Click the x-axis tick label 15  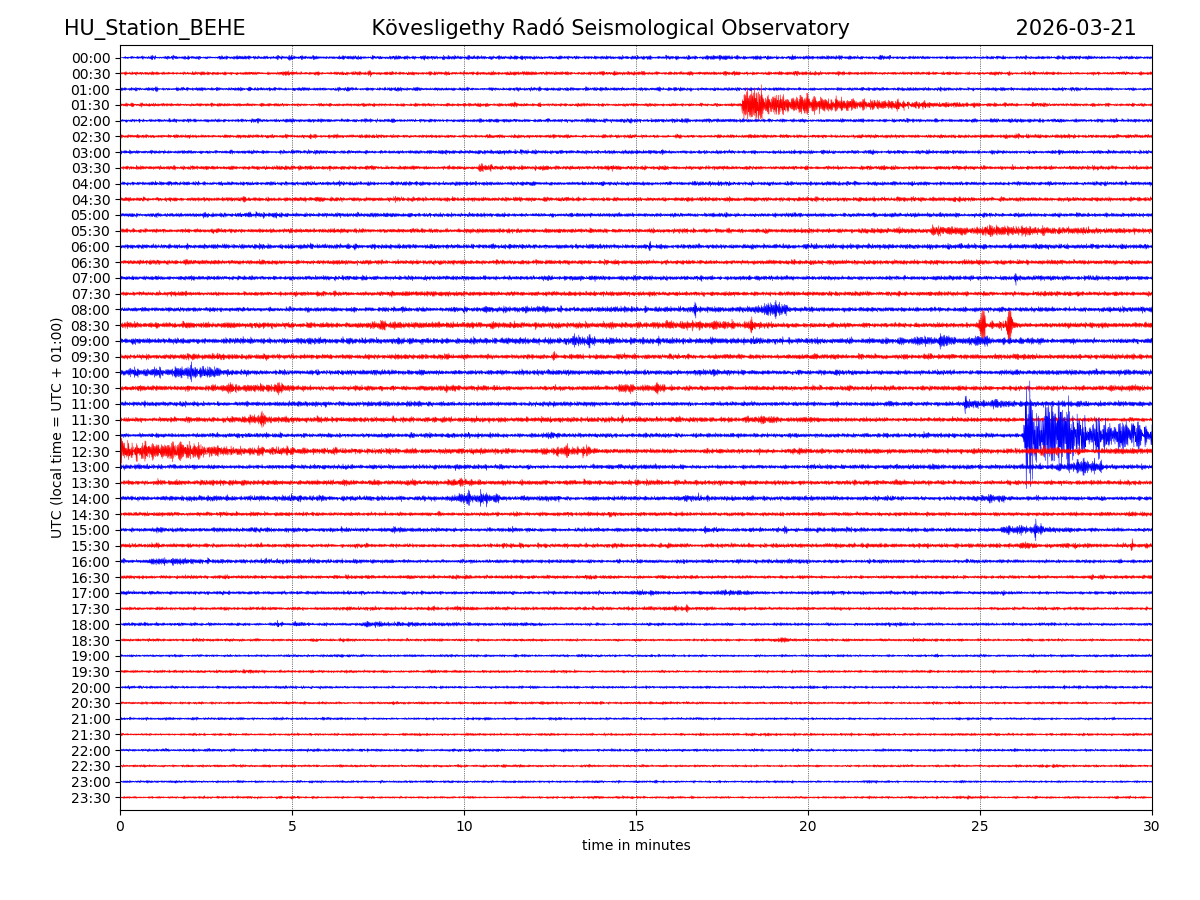tap(636, 827)
